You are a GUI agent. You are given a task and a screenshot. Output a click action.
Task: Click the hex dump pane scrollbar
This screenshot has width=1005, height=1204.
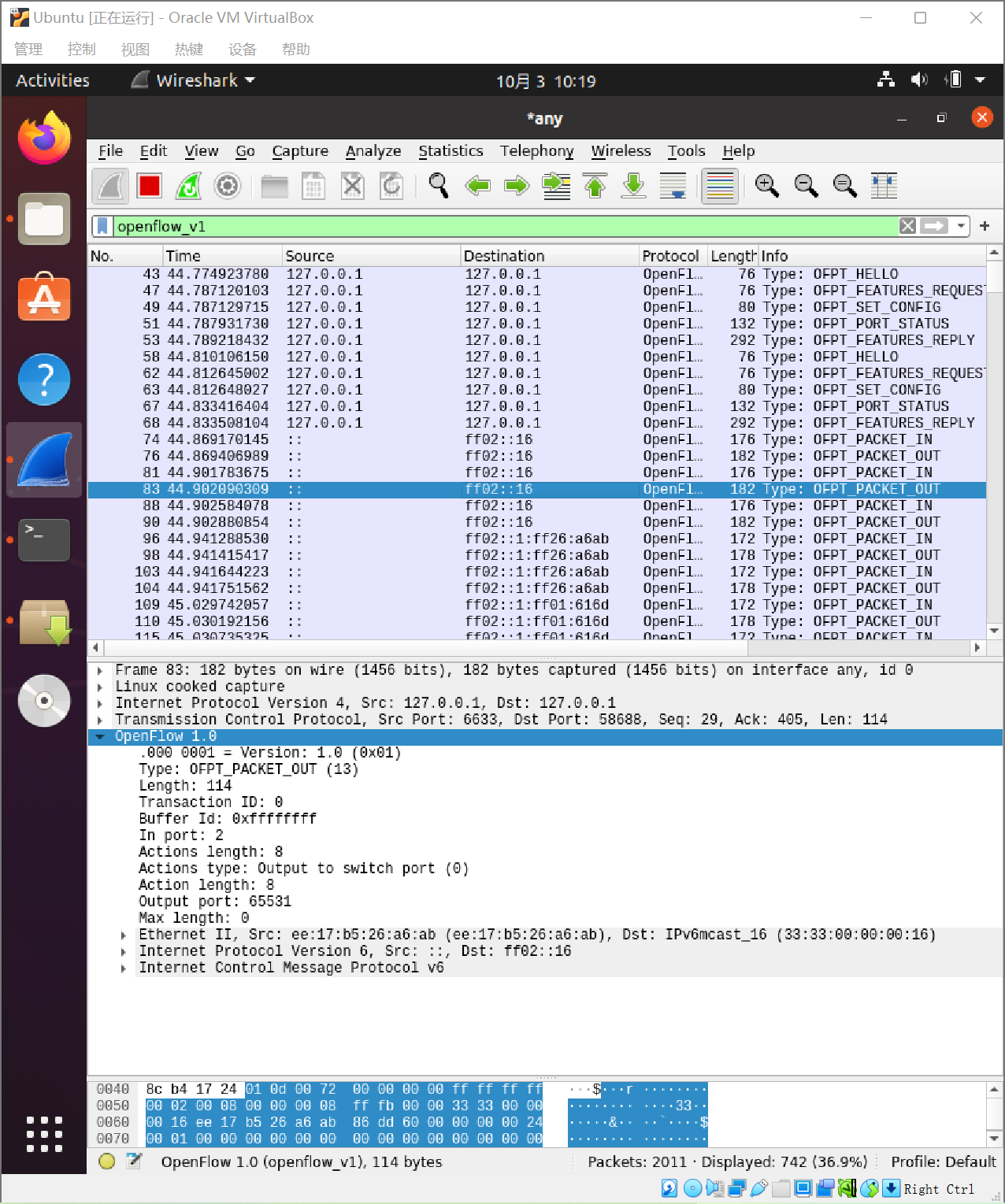point(994,1113)
